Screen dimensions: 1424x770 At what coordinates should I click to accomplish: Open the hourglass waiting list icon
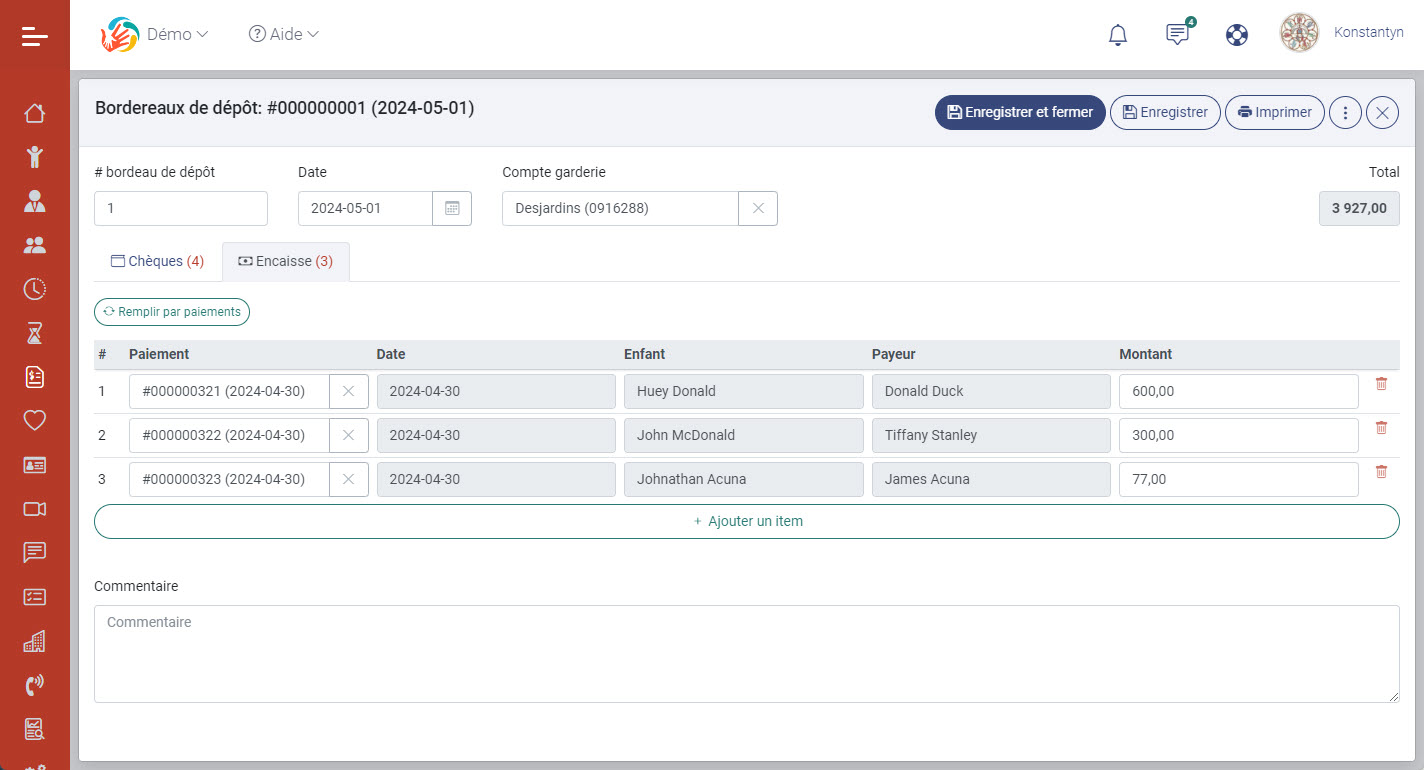pos(35,332)
